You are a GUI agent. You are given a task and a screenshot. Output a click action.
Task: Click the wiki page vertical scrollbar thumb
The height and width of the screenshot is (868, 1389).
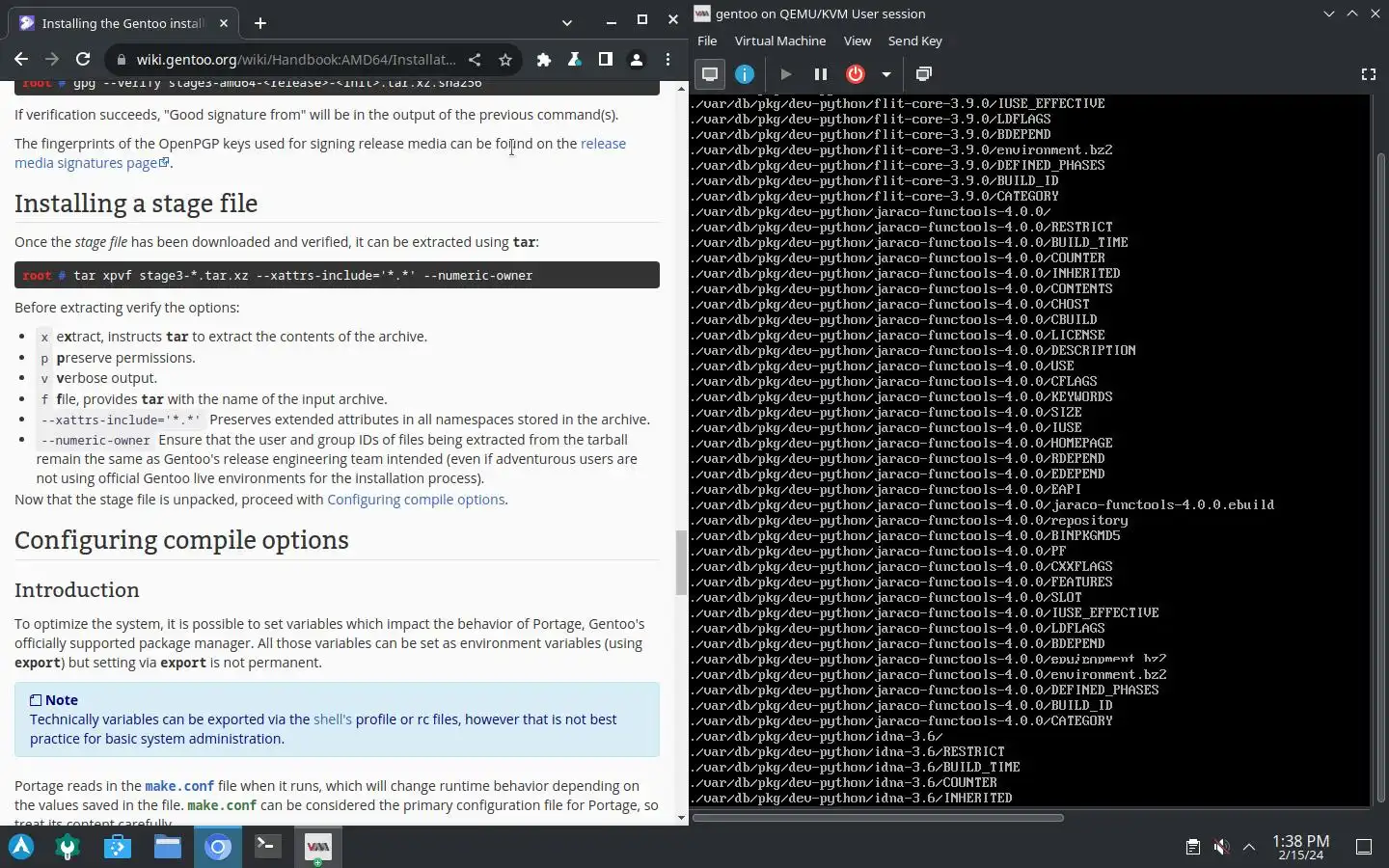click(x=681, y=562)
